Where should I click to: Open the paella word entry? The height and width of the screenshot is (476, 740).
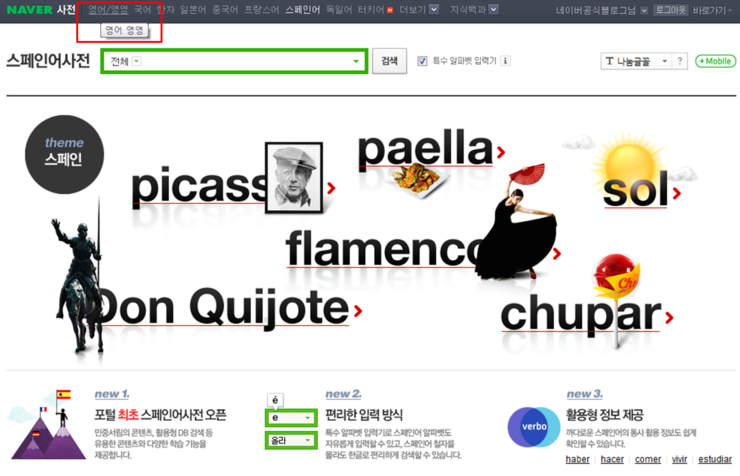coord(425,147)
